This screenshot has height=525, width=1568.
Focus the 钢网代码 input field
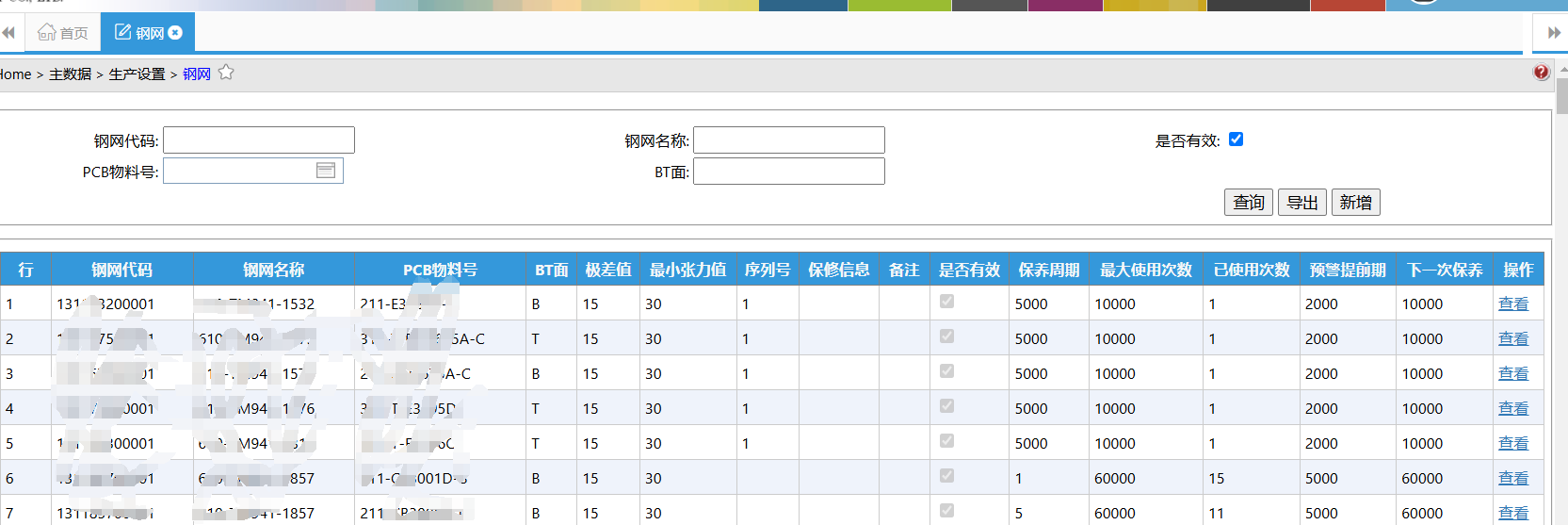[259, 139]
